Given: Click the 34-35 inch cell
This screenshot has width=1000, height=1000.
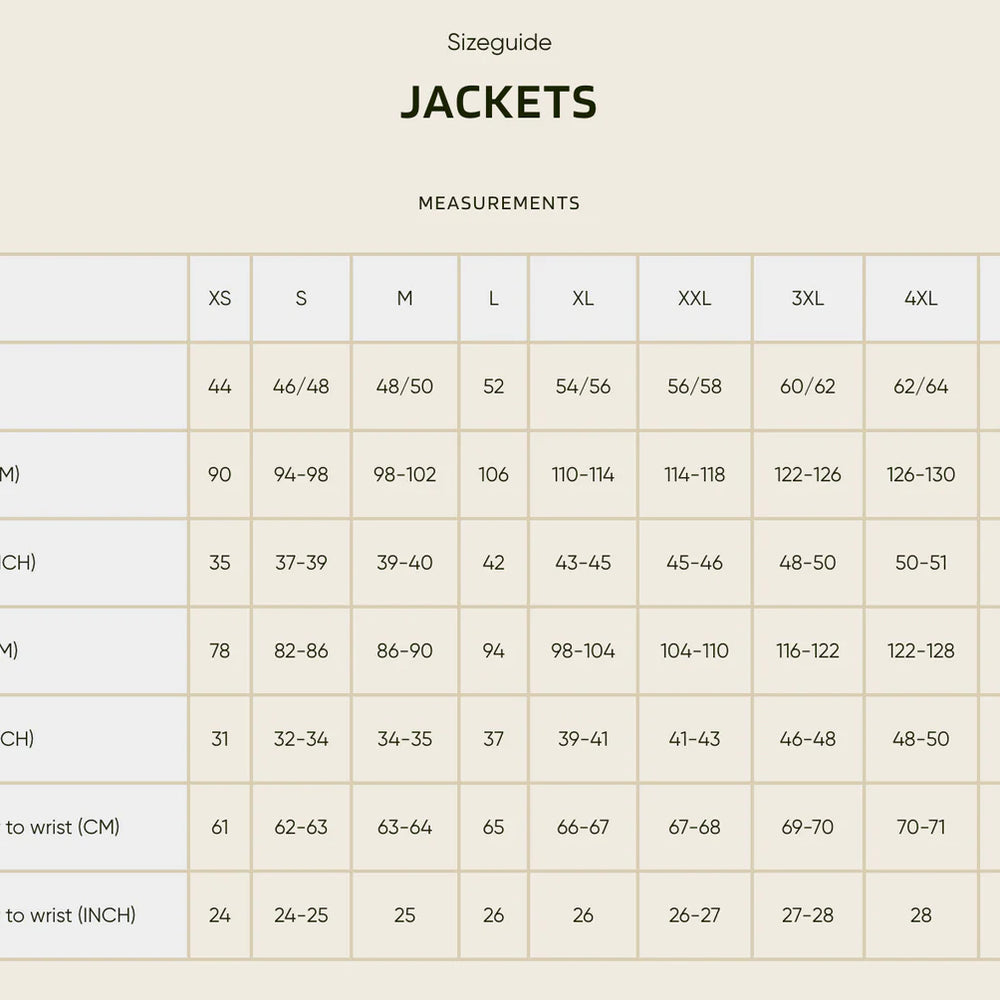Looking at the screenshot, I should click(x=404, y=738).
